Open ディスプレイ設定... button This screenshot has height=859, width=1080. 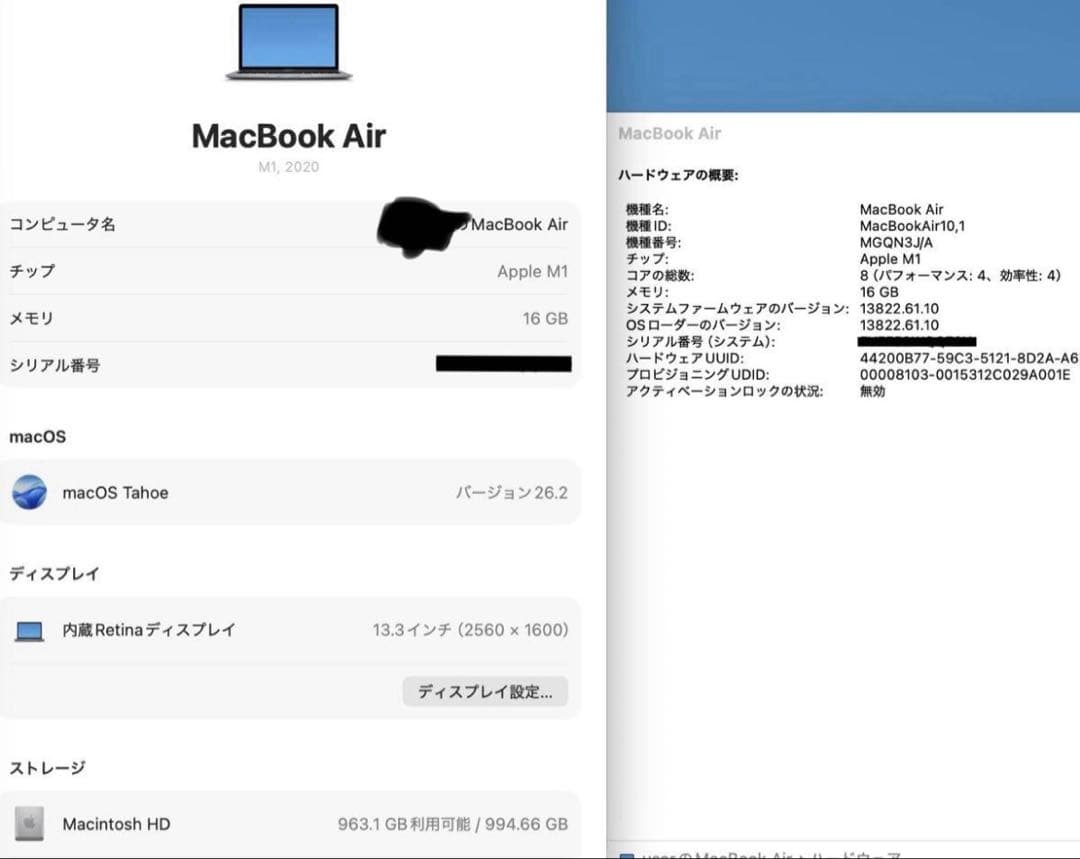pos(485,692)
